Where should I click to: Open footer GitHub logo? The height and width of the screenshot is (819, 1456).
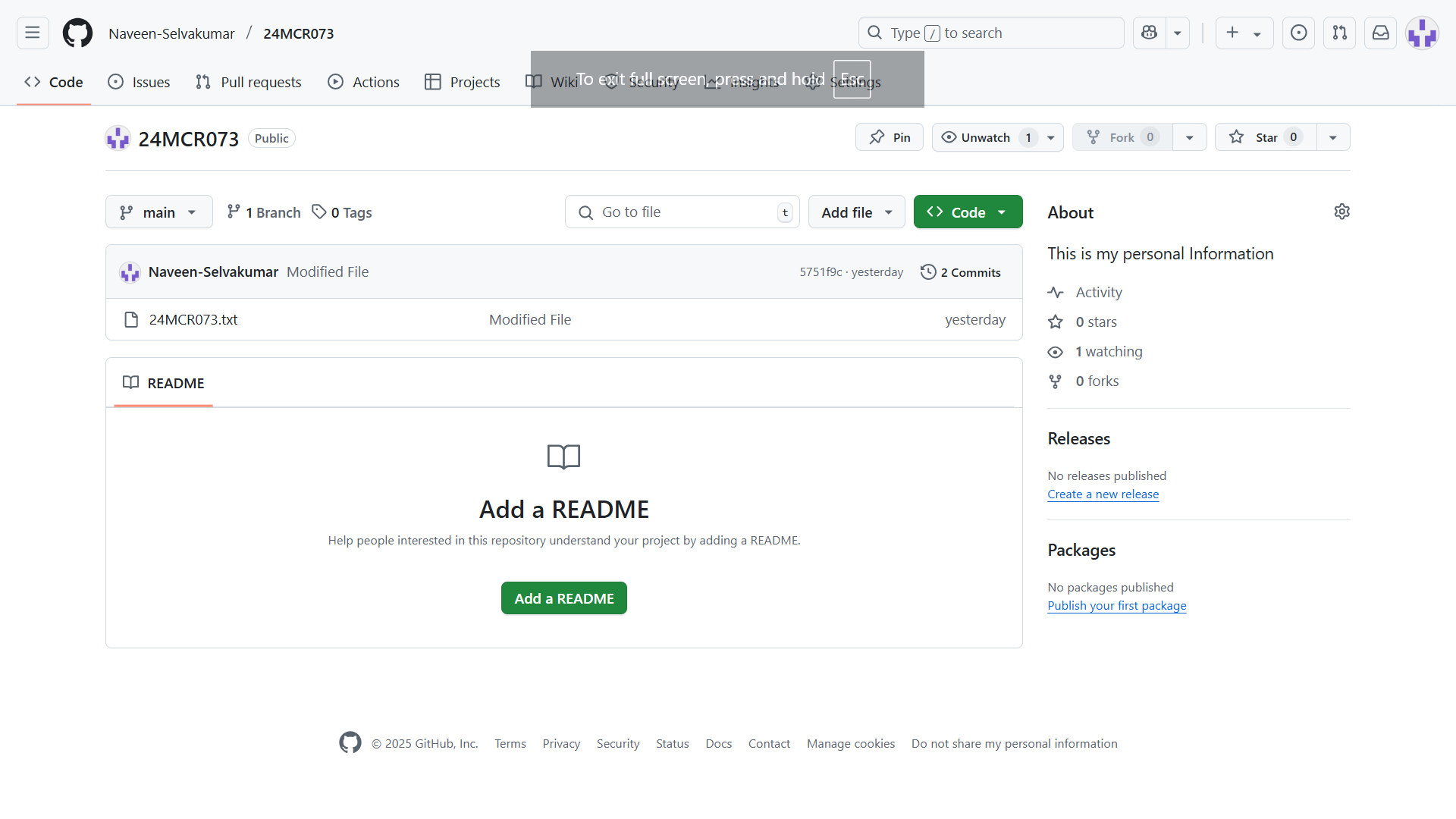click(x=350, y=742)
